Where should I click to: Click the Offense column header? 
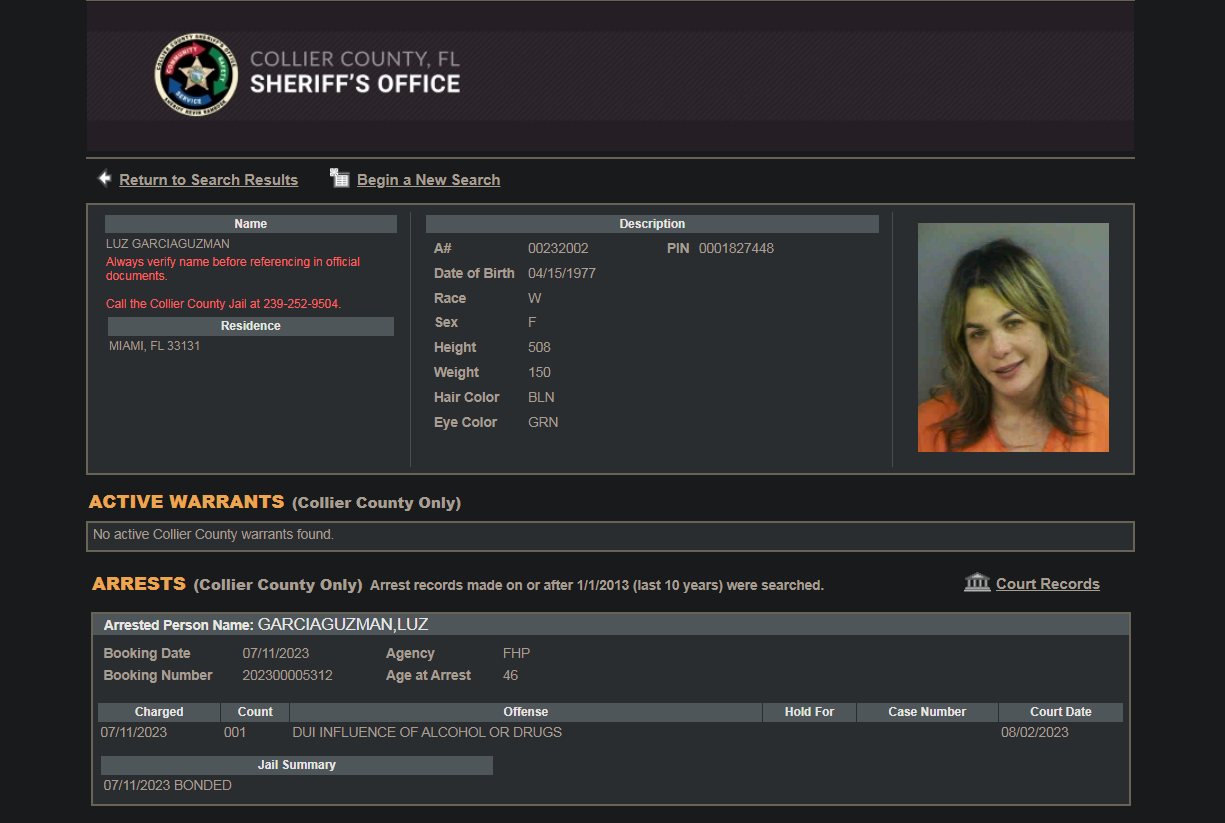(x=525, y=712)
